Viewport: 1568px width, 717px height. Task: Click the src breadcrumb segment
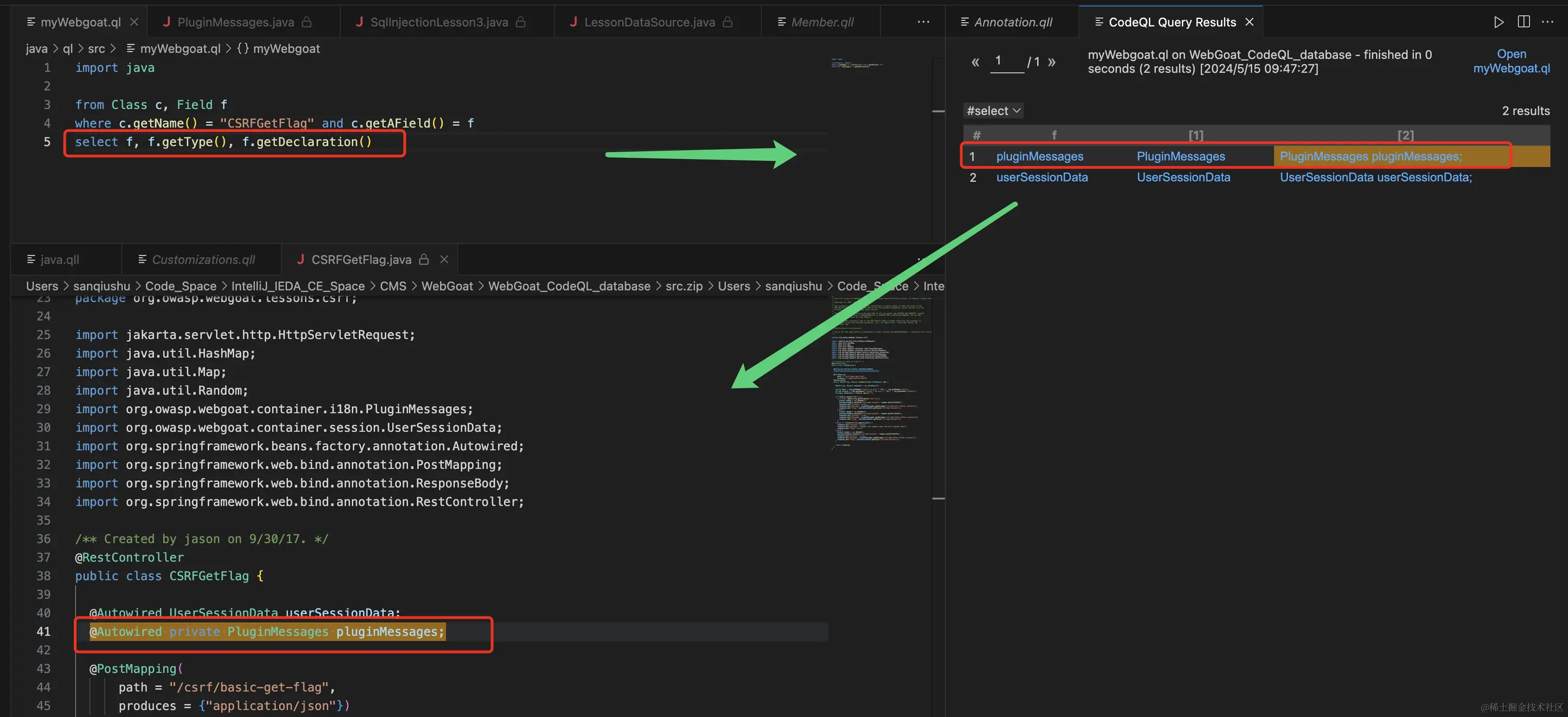96,49
